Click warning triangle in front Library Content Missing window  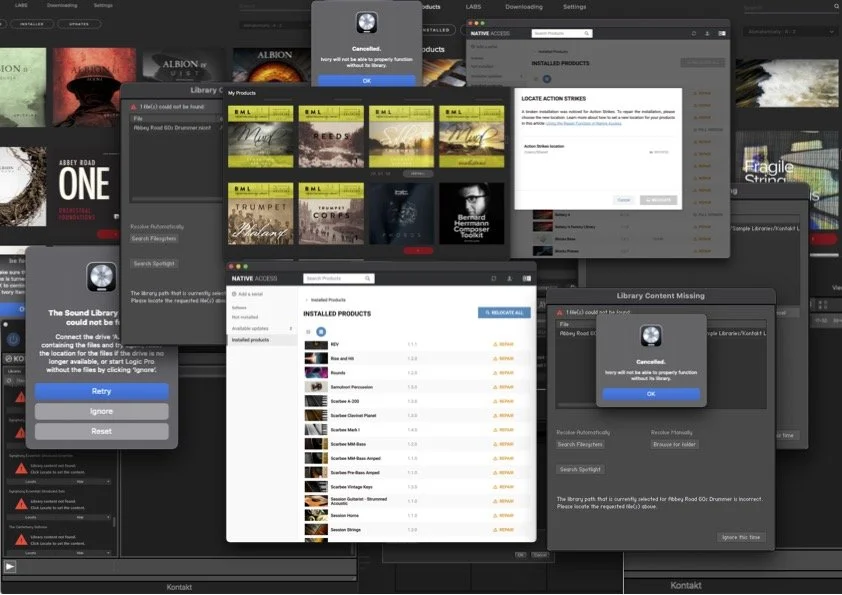[x=560, y=312]
